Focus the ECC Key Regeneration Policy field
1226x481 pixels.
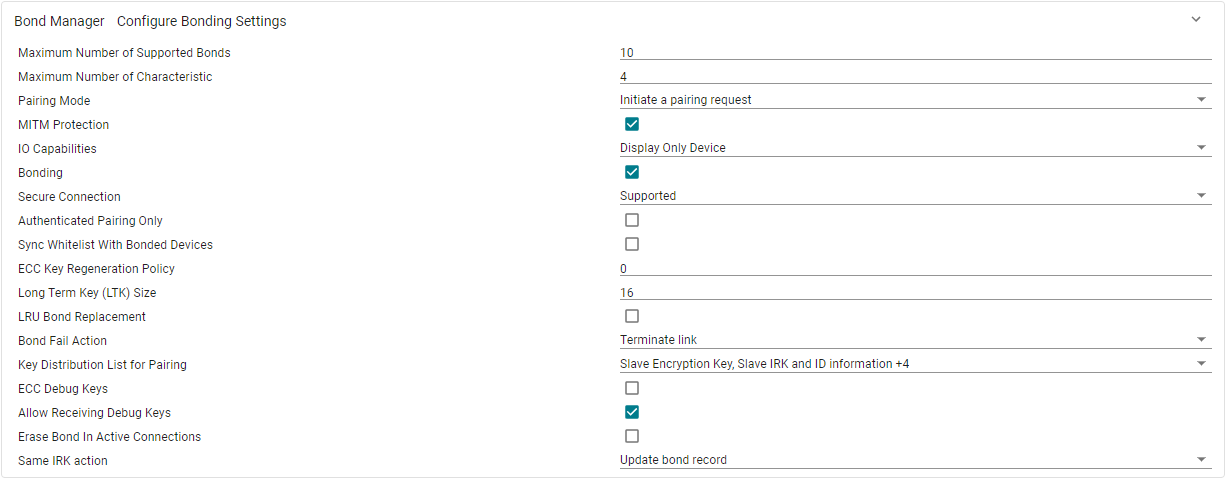(x=914, y=269)
